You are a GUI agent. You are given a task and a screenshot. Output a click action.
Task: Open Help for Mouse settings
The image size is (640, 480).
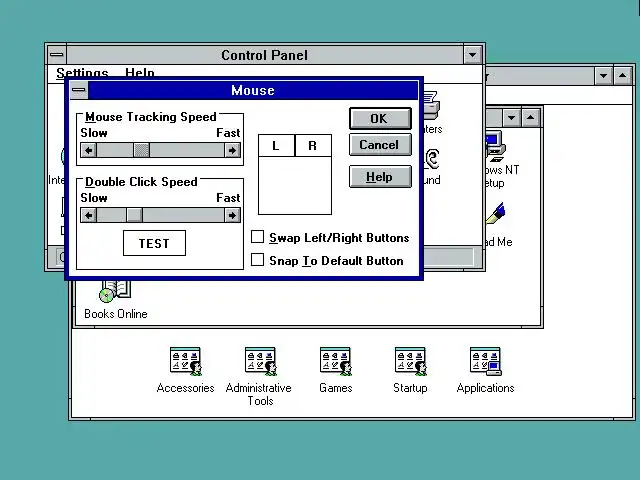click(x=380, y=177)
